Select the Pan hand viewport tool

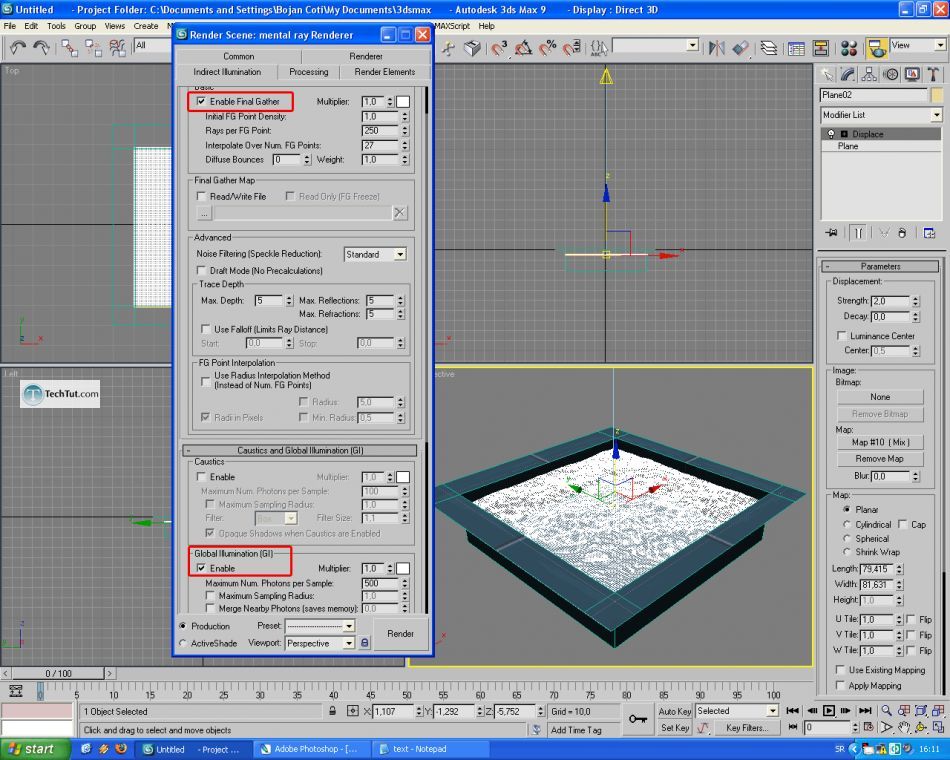[904, 727]
